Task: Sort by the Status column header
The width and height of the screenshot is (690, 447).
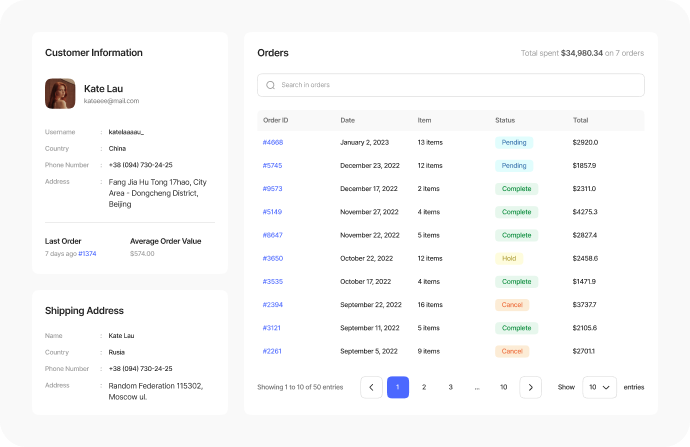Action: click(x=505, y=120)
